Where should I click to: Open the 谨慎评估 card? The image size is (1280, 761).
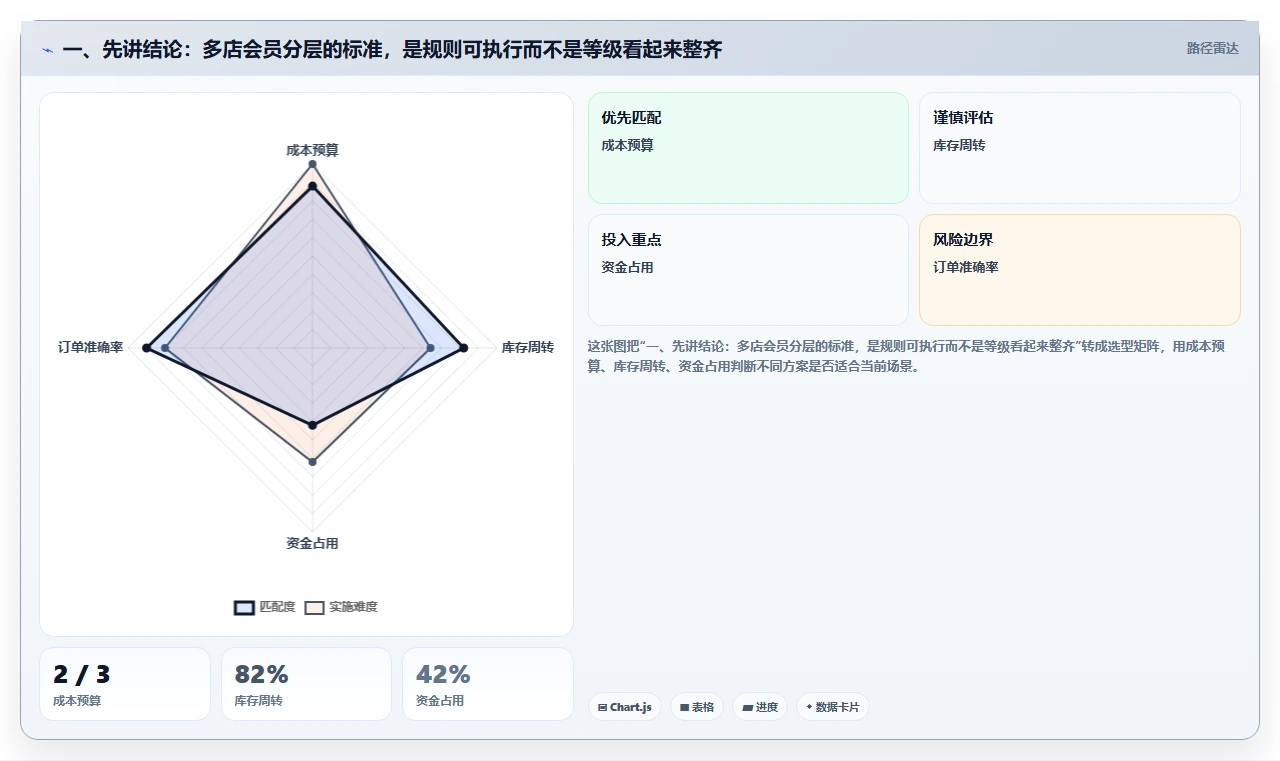[x=1080, y=148]
